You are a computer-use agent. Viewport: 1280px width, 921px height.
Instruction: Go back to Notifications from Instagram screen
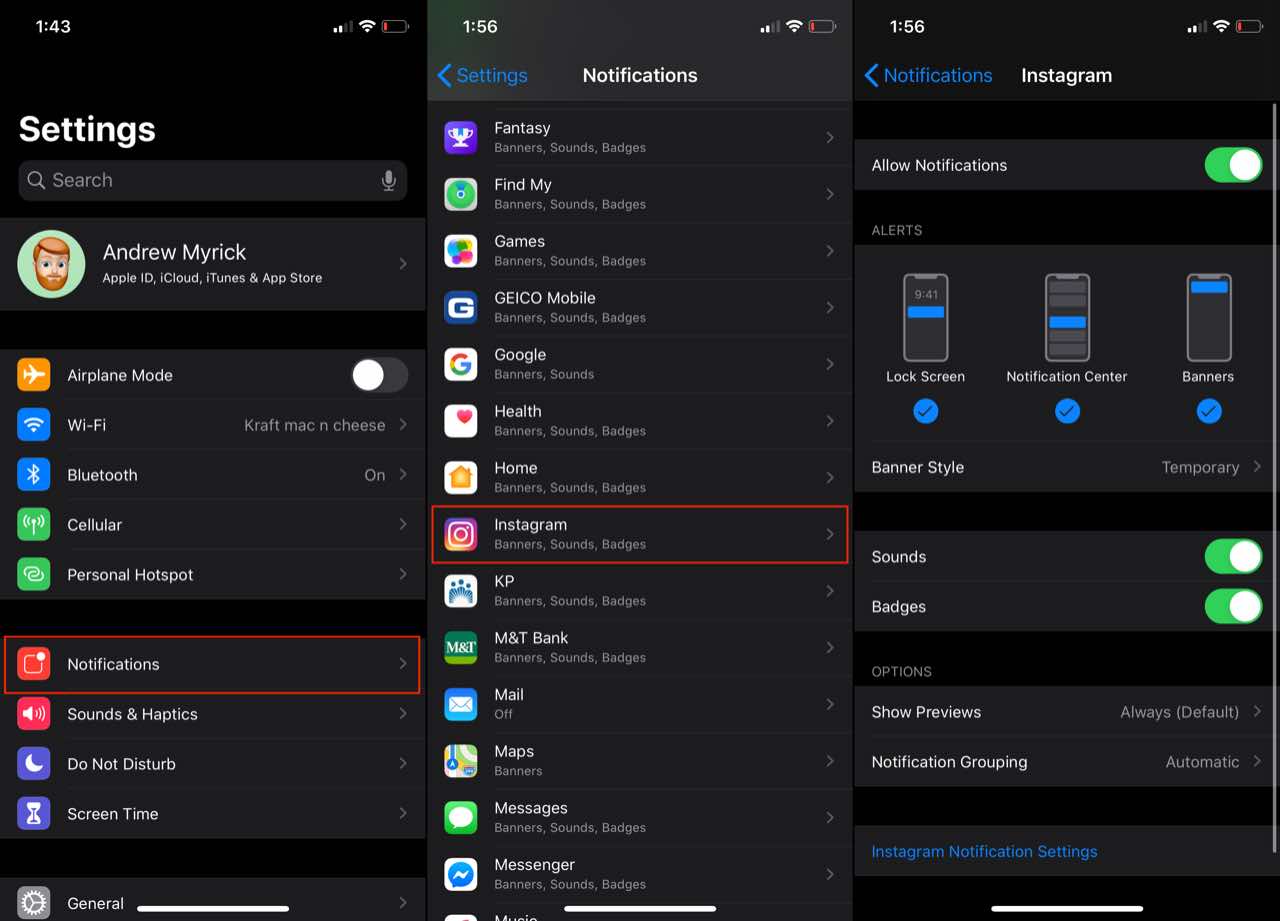[x=928, y=75]
